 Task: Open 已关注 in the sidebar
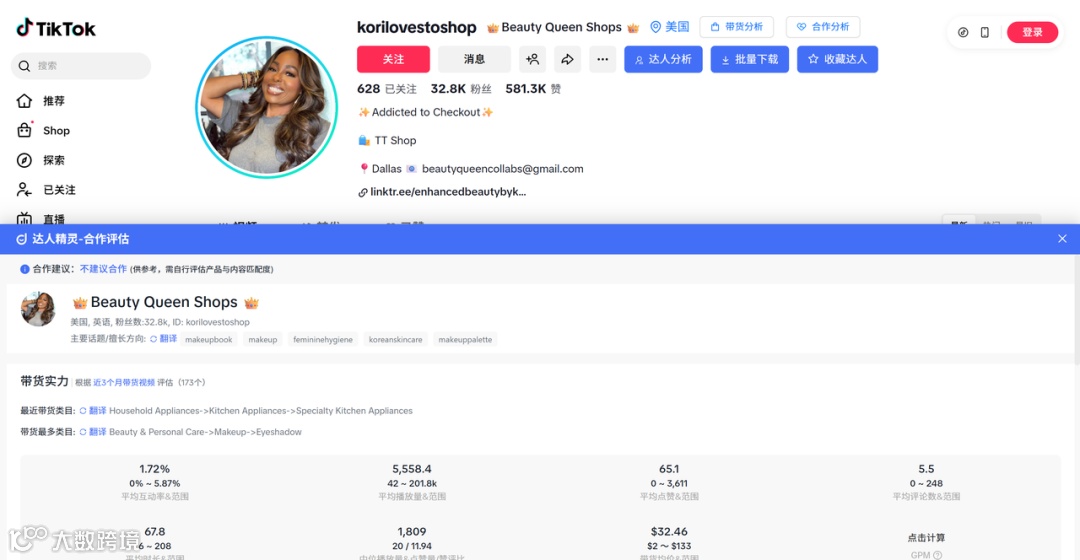click(x=59, y=189)
